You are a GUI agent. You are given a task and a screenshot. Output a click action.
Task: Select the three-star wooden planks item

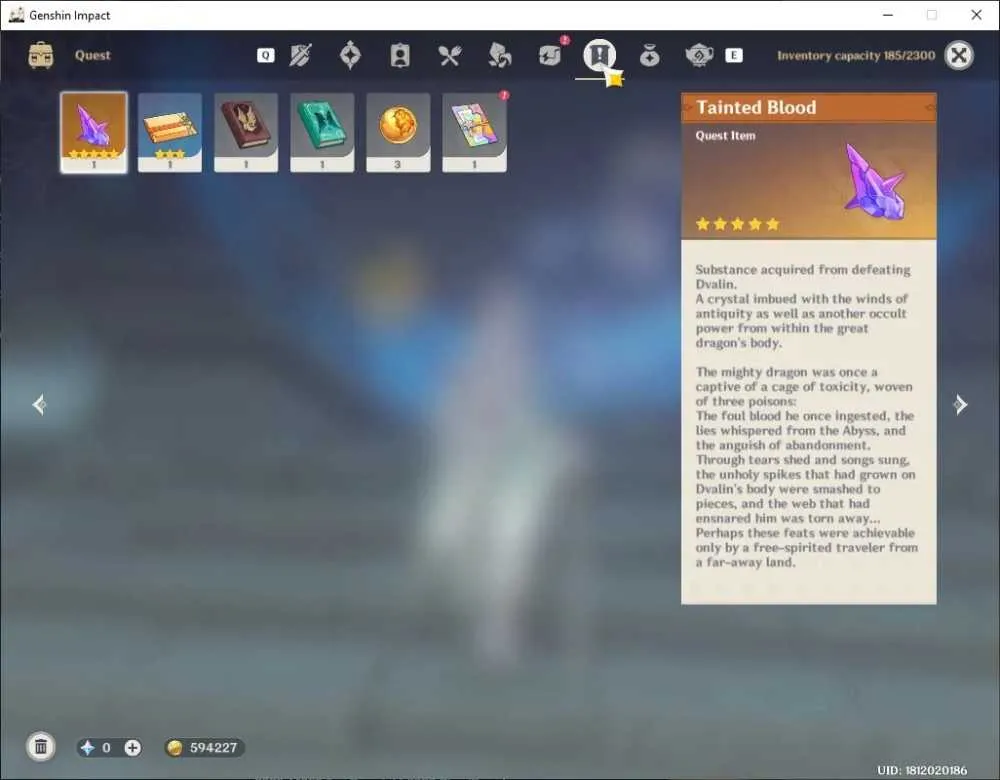(170, 132)
